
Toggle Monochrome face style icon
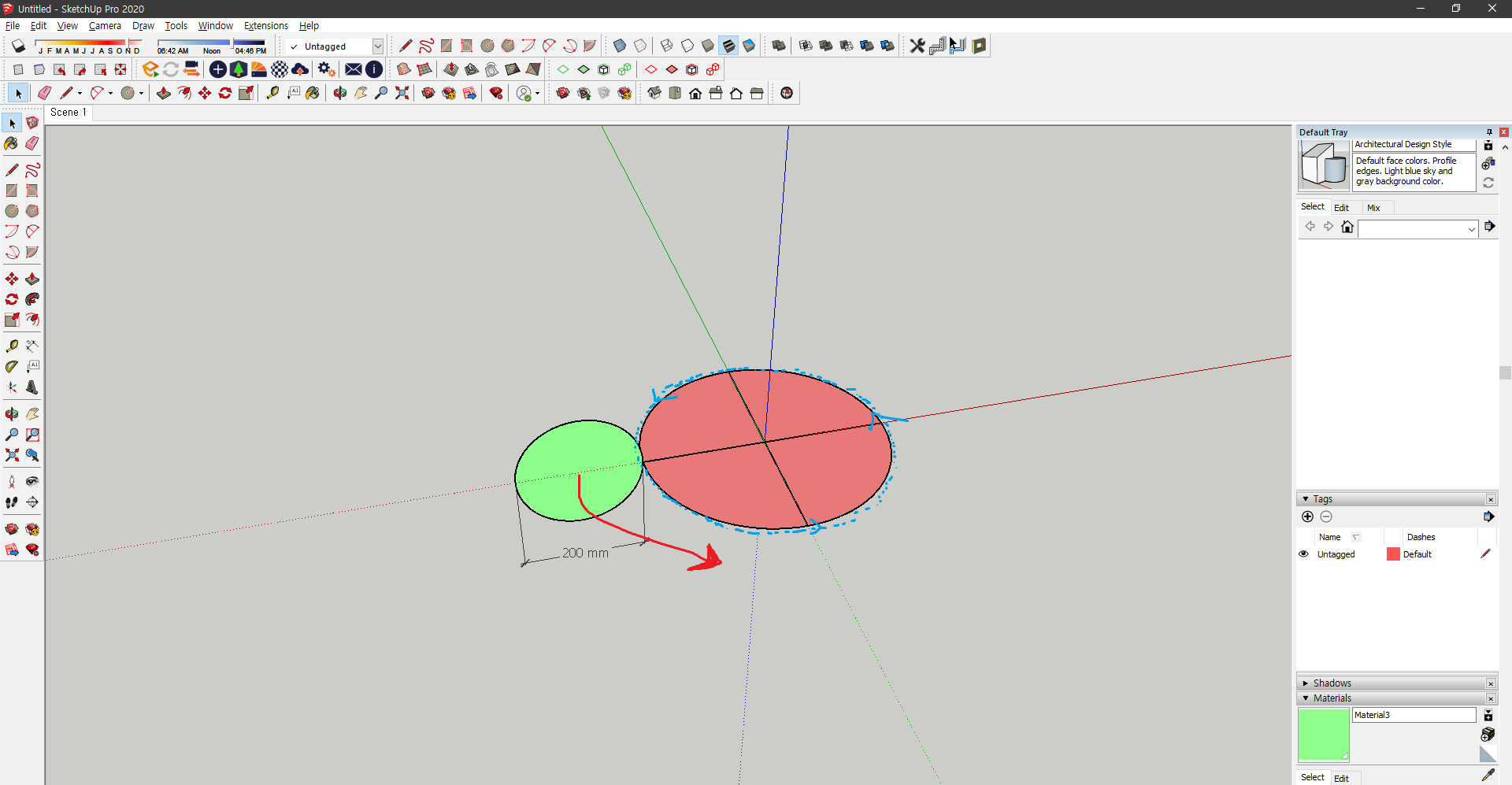coord(749,46)
